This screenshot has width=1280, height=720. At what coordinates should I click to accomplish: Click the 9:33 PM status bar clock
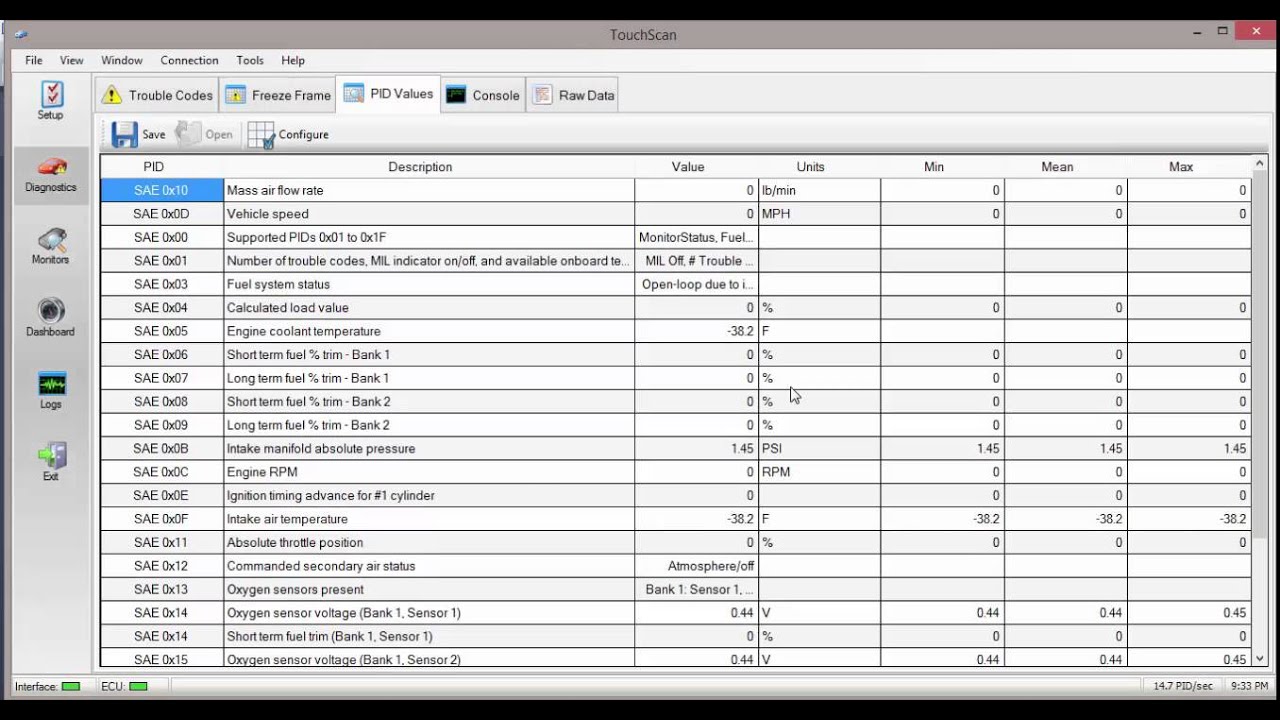tap(1249, 686)
